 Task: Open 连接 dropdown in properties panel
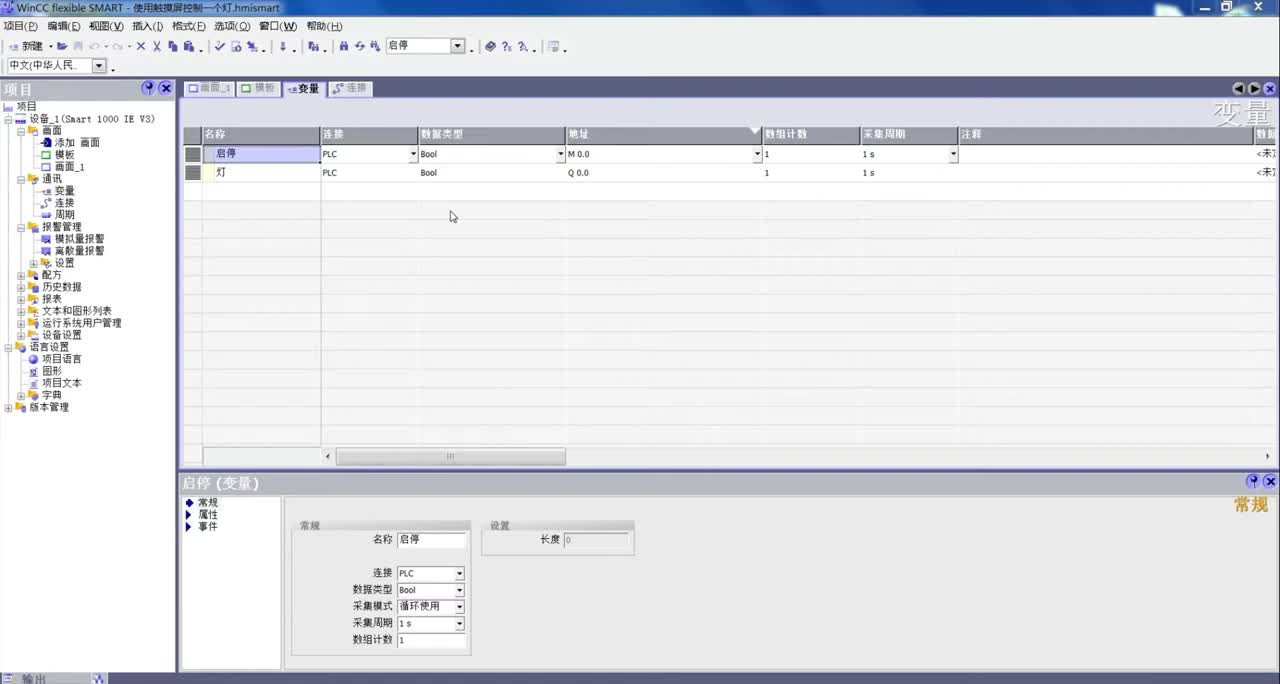coord(460,574)
